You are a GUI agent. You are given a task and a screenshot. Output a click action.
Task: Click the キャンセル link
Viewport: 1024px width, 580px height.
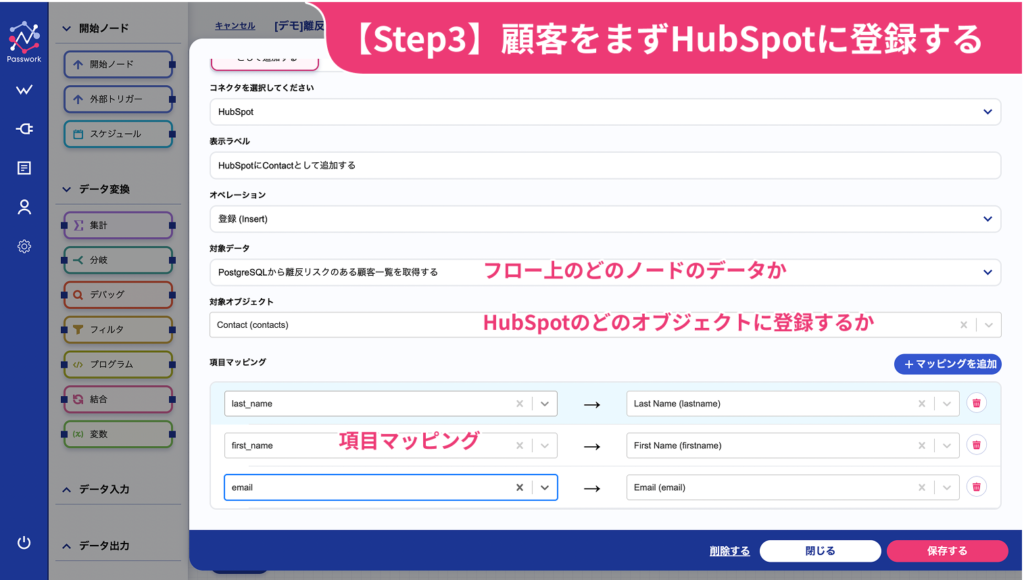[235, 26]
